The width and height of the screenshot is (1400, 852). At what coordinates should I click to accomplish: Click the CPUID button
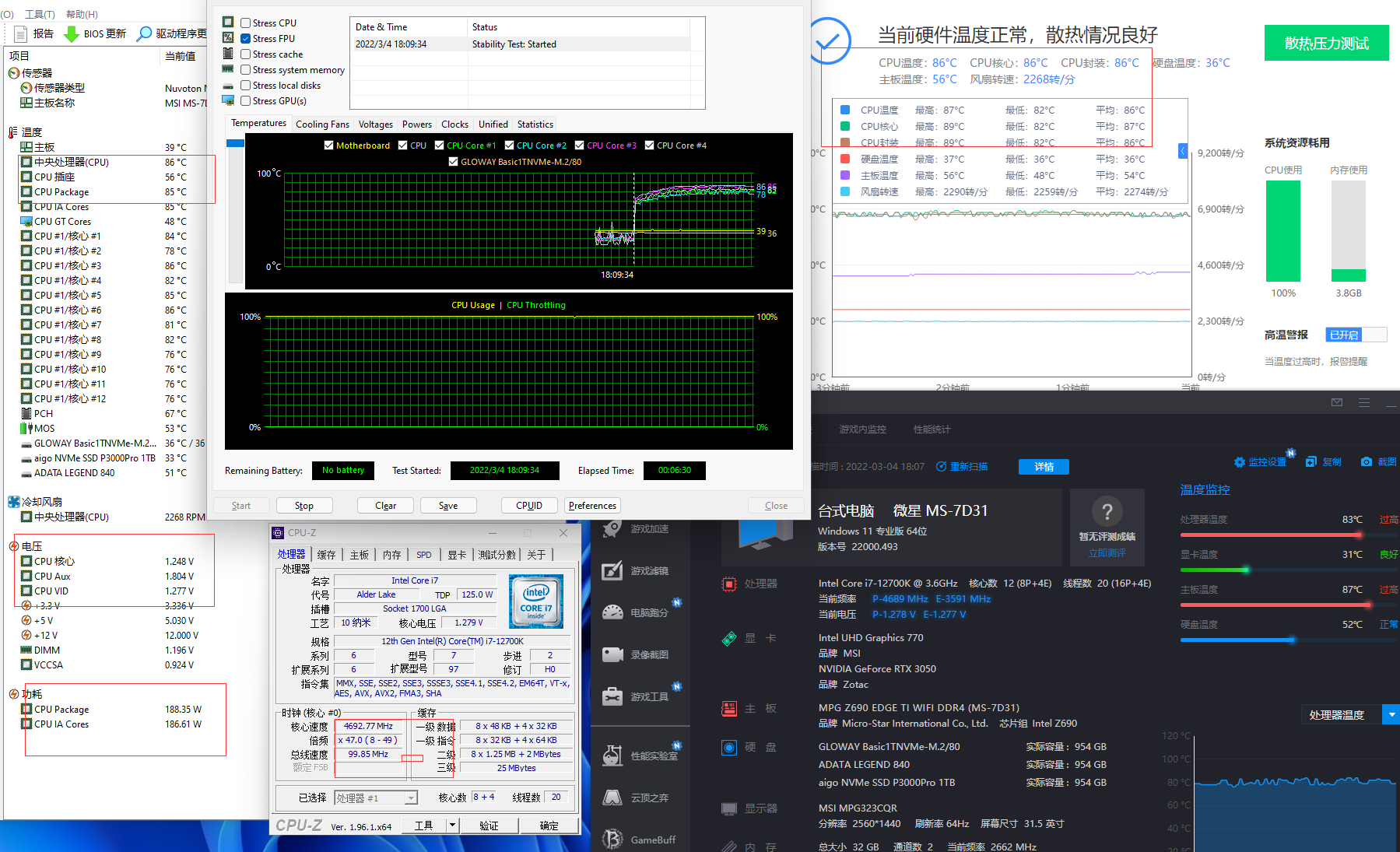[x=529, y=506]
